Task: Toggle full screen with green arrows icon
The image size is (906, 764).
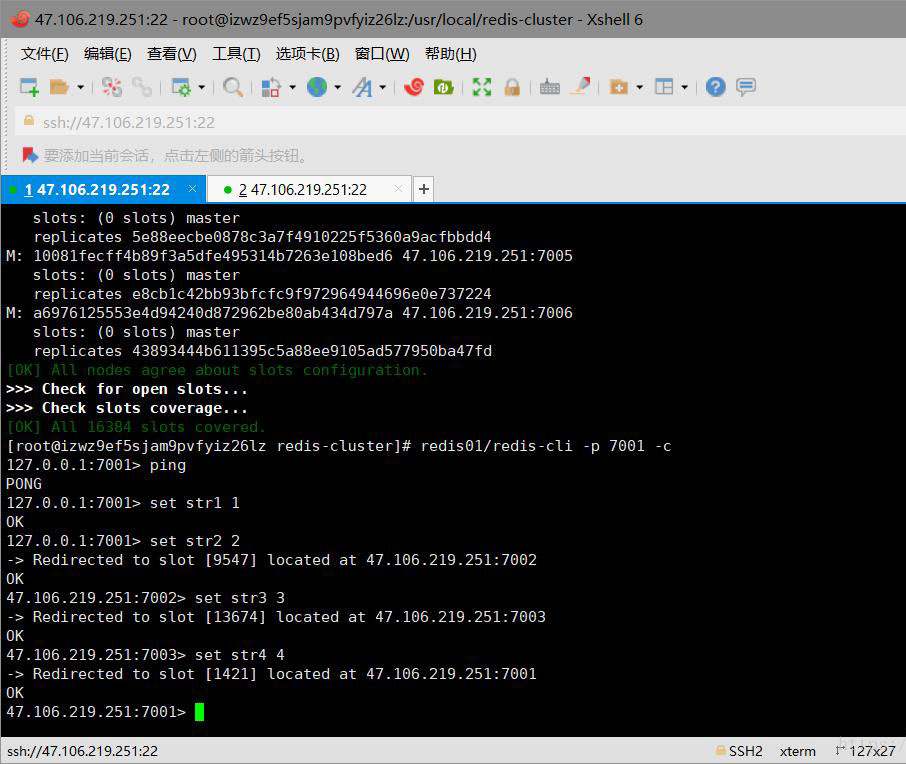Action: [x=482, y=87]
